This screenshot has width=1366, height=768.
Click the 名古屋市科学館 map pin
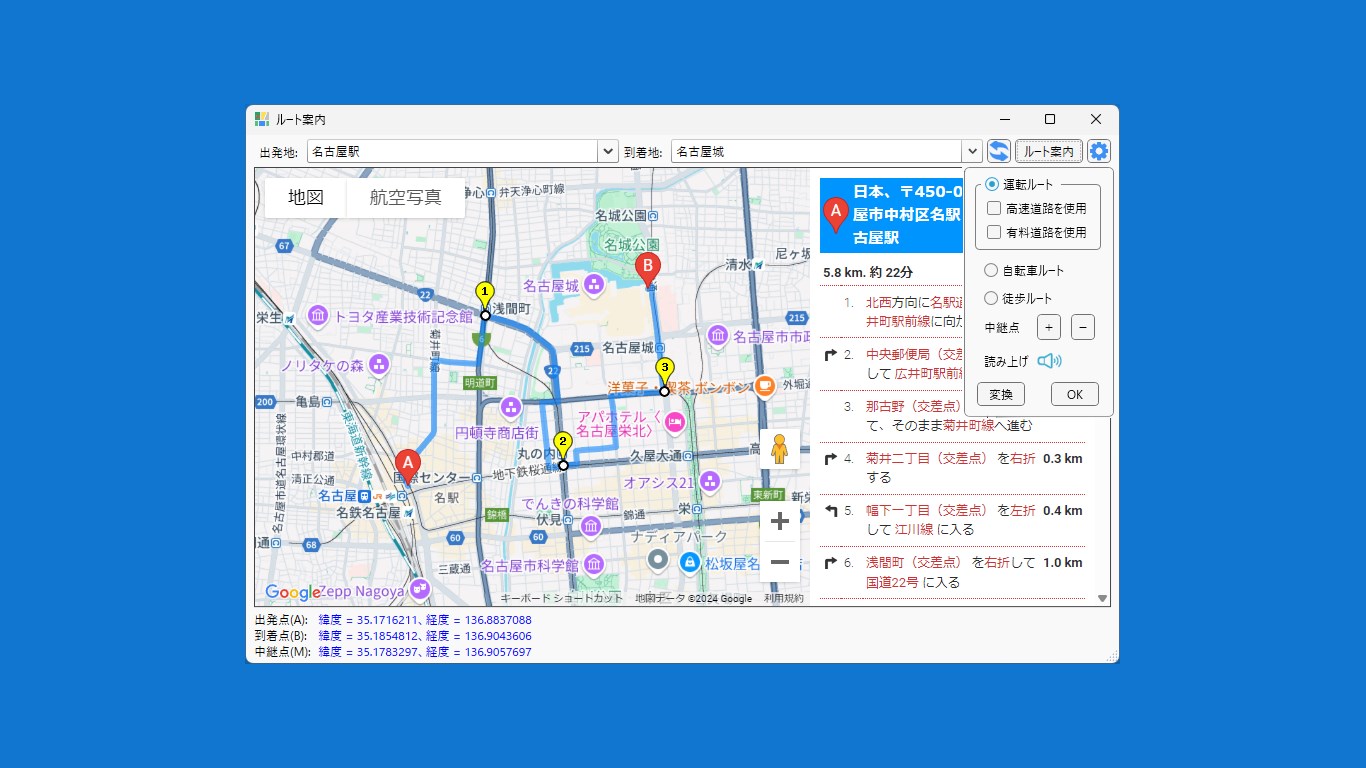[x=594, y=564]
